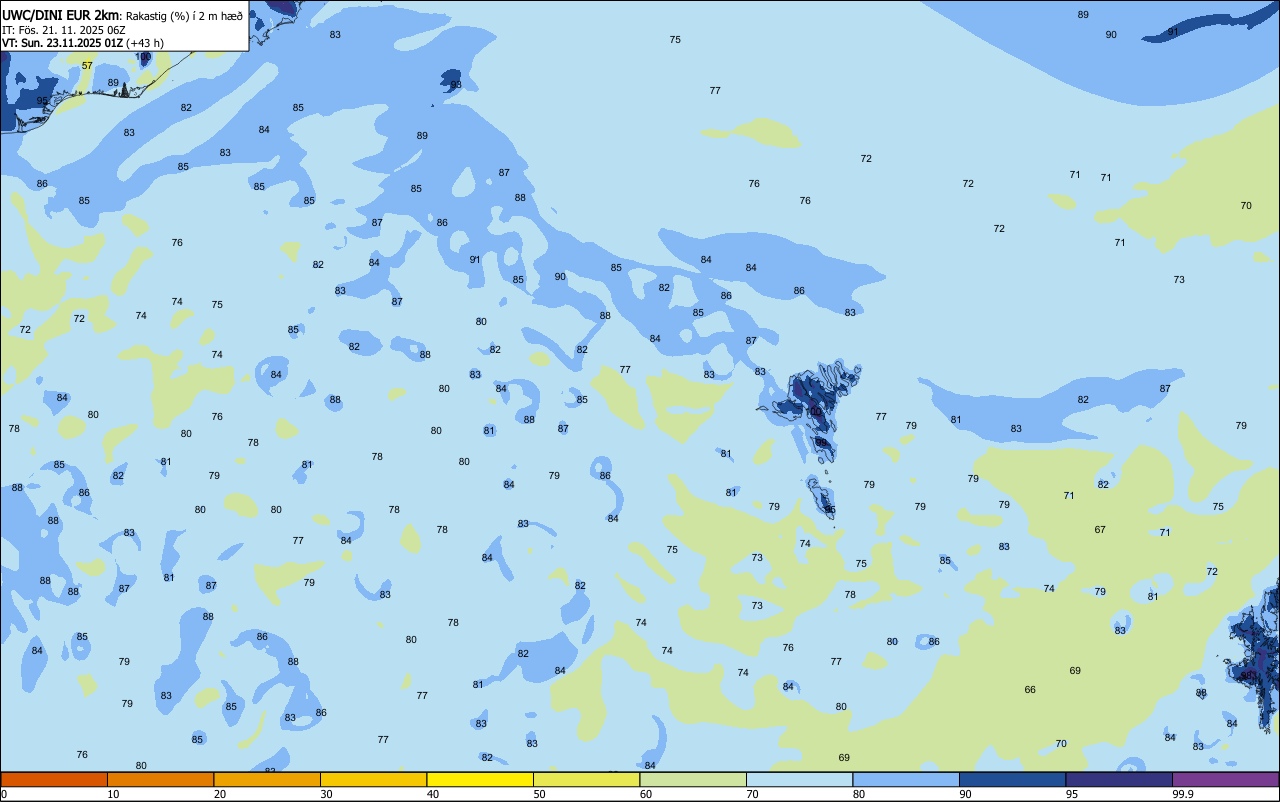This screenshot has height=802, width=1280.
Task: Click the legend scale label '60'
Action: tap(646, 794)
